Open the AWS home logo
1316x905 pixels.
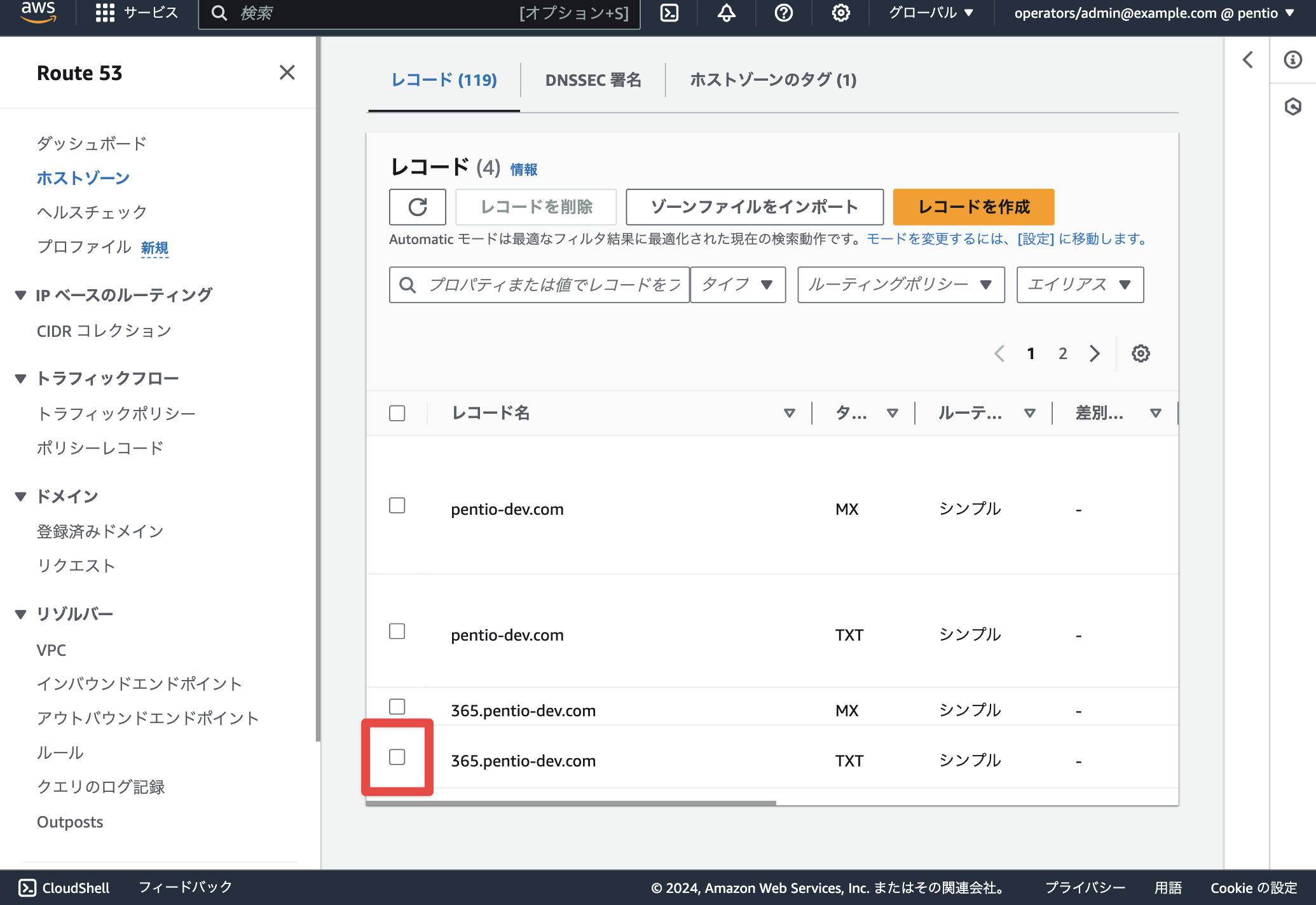(38, 13)
